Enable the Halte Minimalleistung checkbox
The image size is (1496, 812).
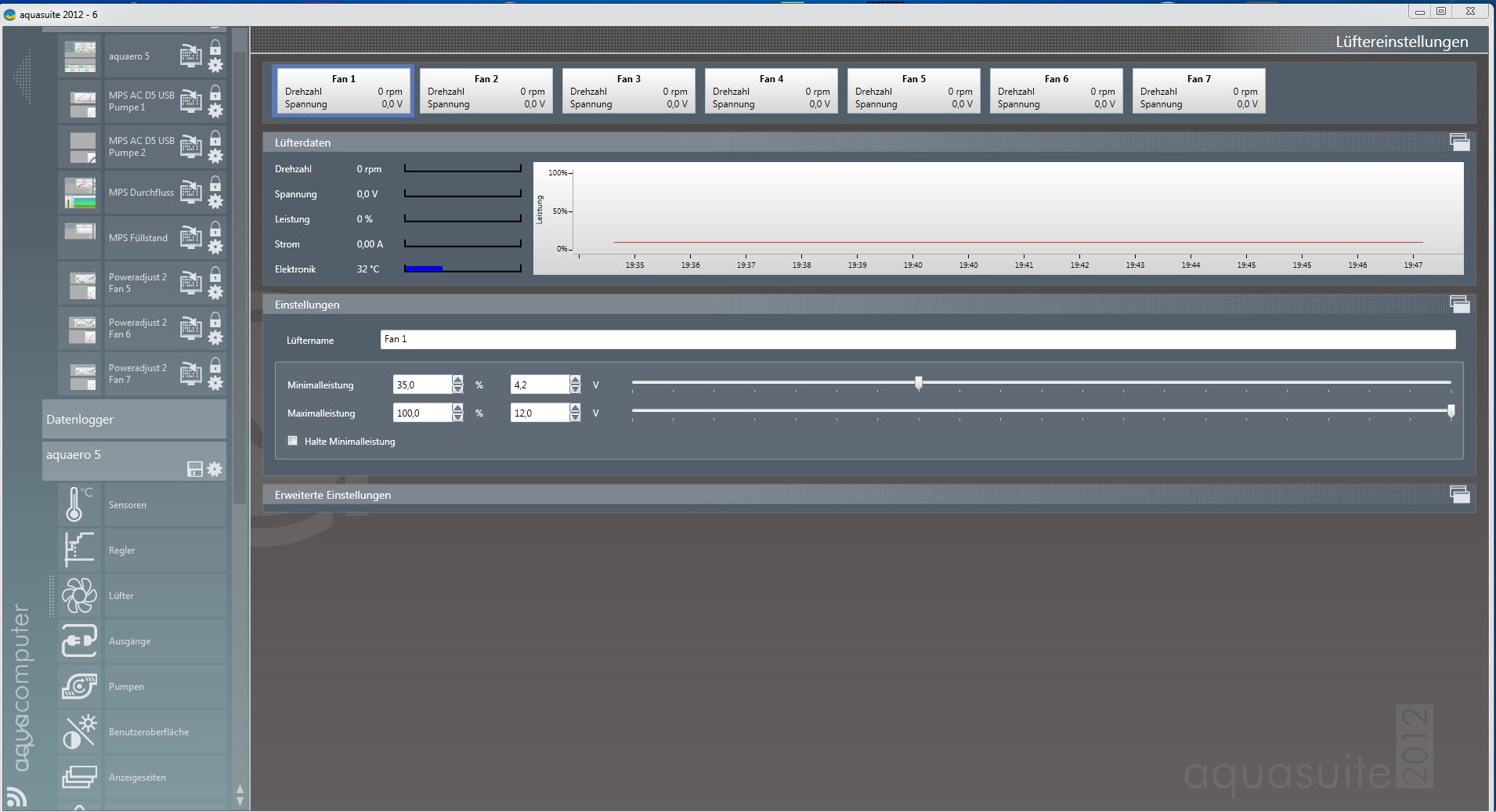(293, 441)
